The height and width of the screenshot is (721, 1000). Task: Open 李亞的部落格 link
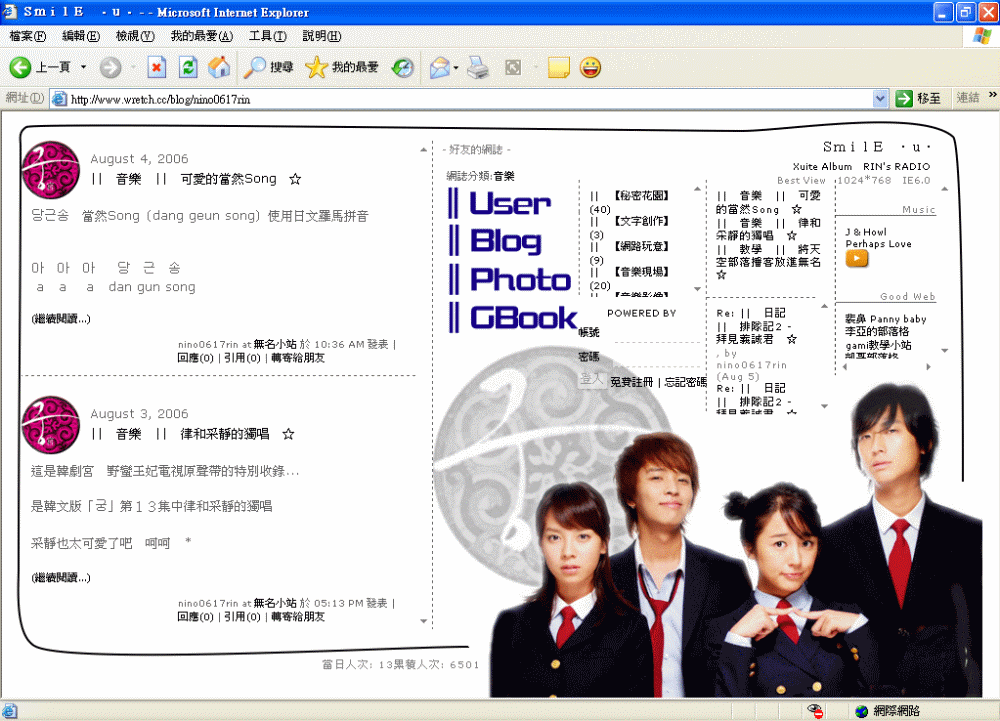[877, 331]
